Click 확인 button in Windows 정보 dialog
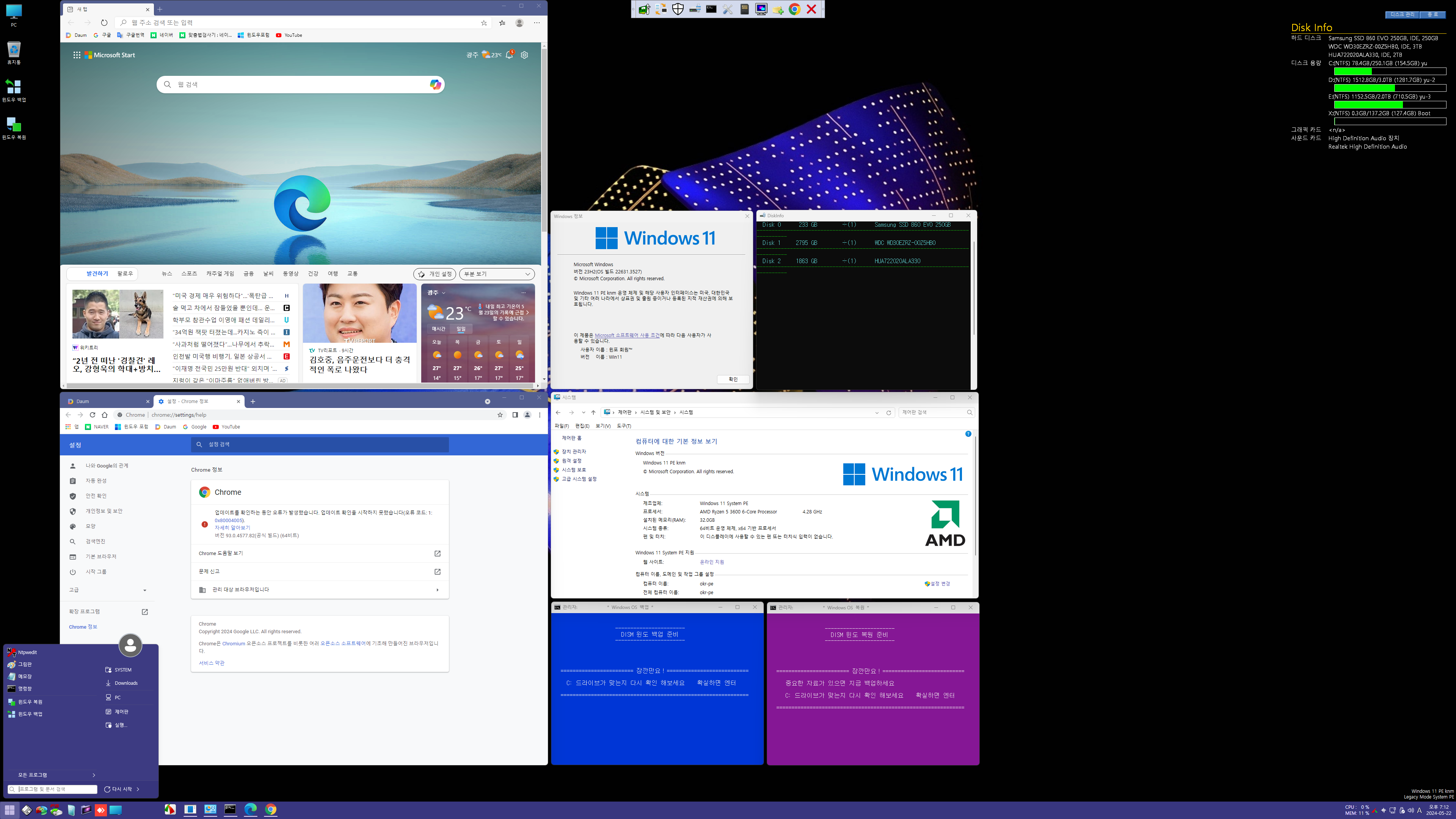Viewport: 1456px width, 819px height. (x=733, y=379)
